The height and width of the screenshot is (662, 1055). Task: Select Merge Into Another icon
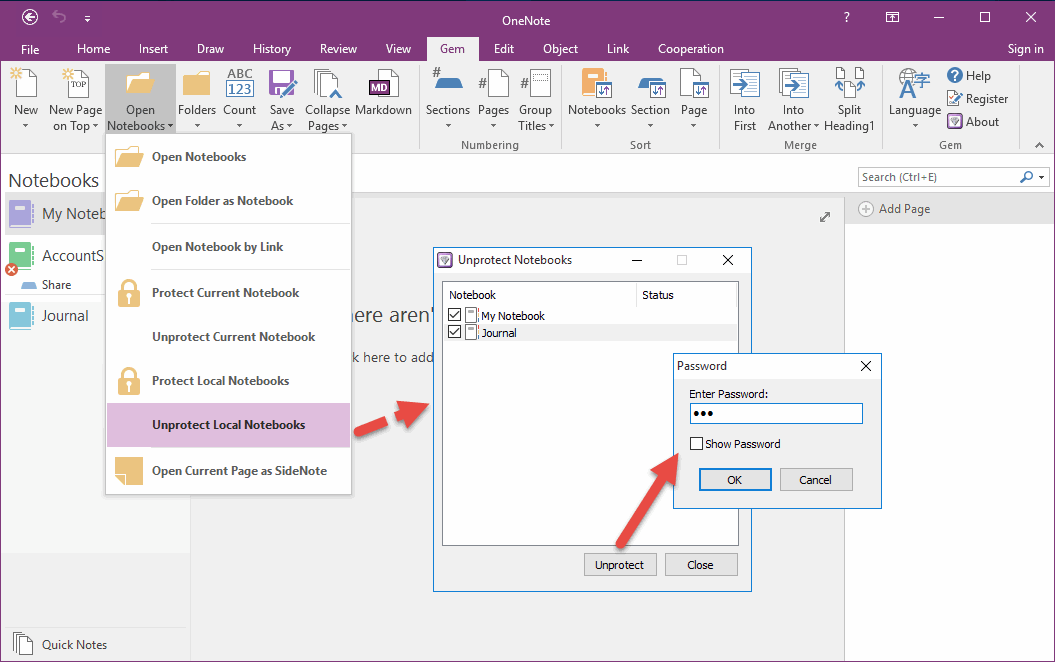(x=793, y=83)
